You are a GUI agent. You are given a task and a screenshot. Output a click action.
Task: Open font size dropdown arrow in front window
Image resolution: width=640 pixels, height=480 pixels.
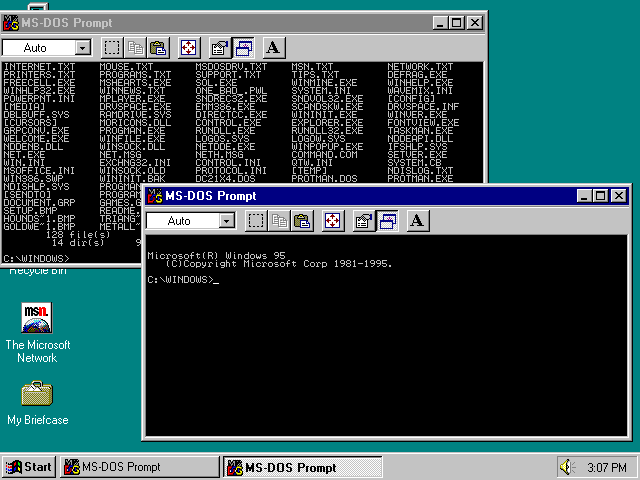[x=227, y=221]
